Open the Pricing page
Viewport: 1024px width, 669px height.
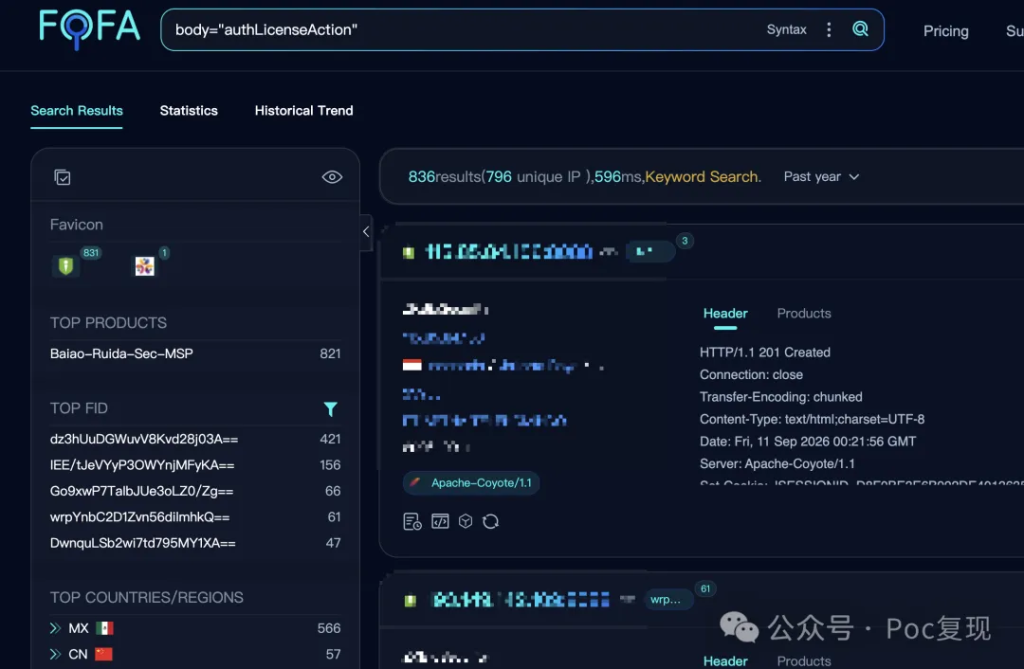pos(946,31)
